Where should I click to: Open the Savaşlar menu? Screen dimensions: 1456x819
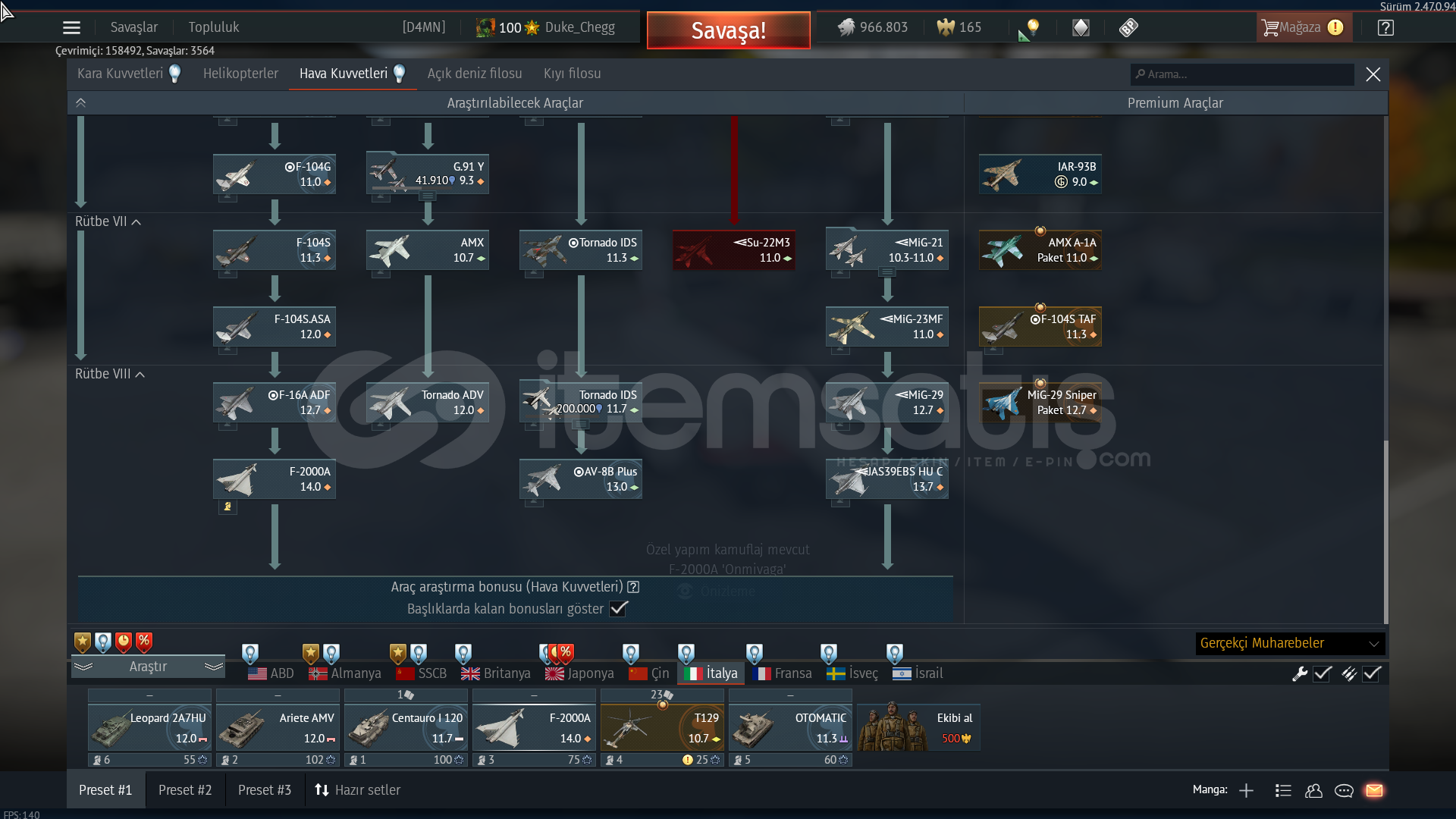[x=134, y=27]
